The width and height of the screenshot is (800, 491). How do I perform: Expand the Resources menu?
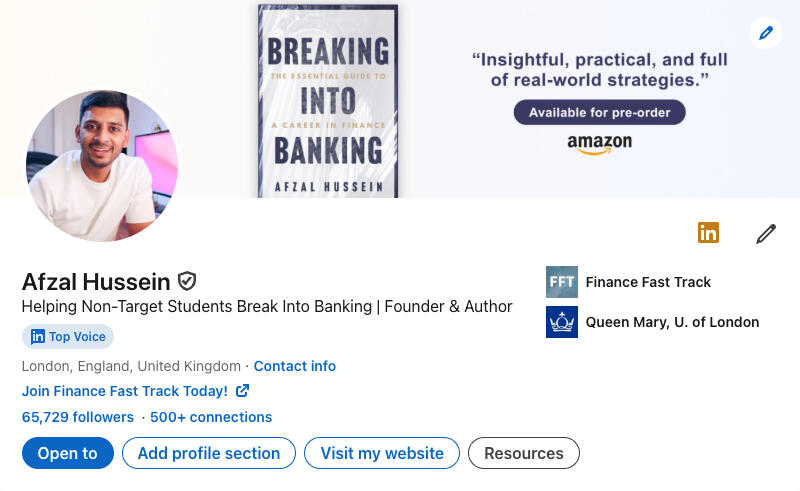(x=524, y=453)
